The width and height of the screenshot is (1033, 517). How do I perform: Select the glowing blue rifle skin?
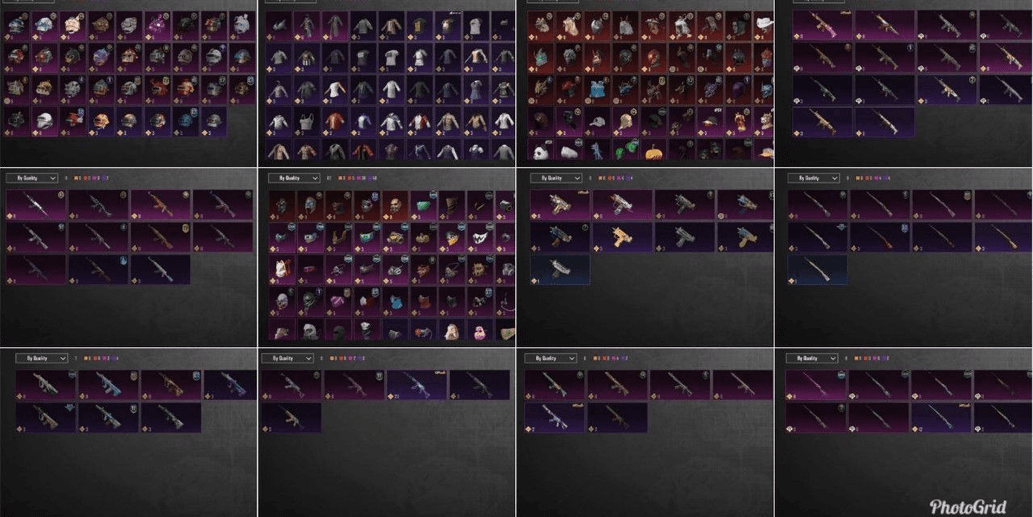tap(416, 385)
